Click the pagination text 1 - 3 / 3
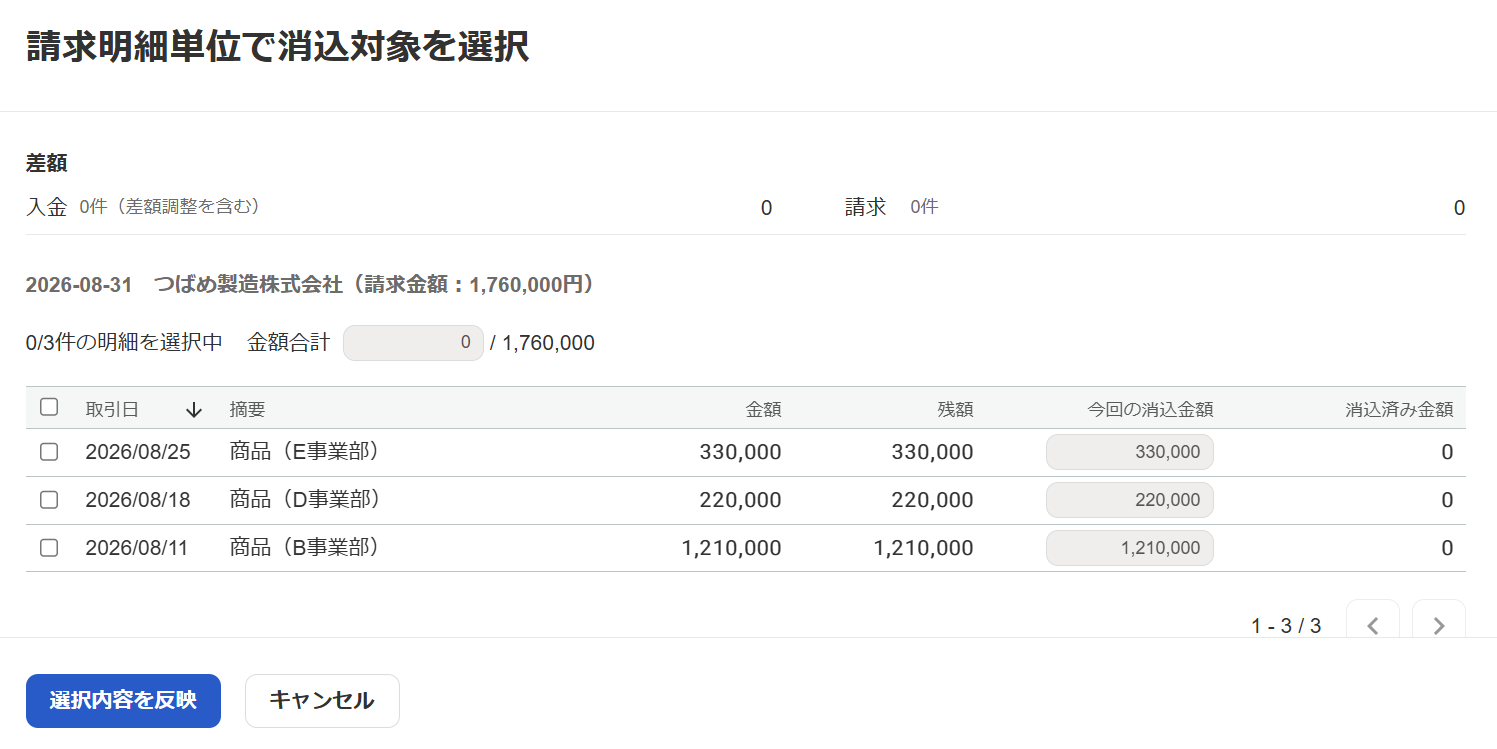This screenshot has width=1497, height=749. 1286,626
